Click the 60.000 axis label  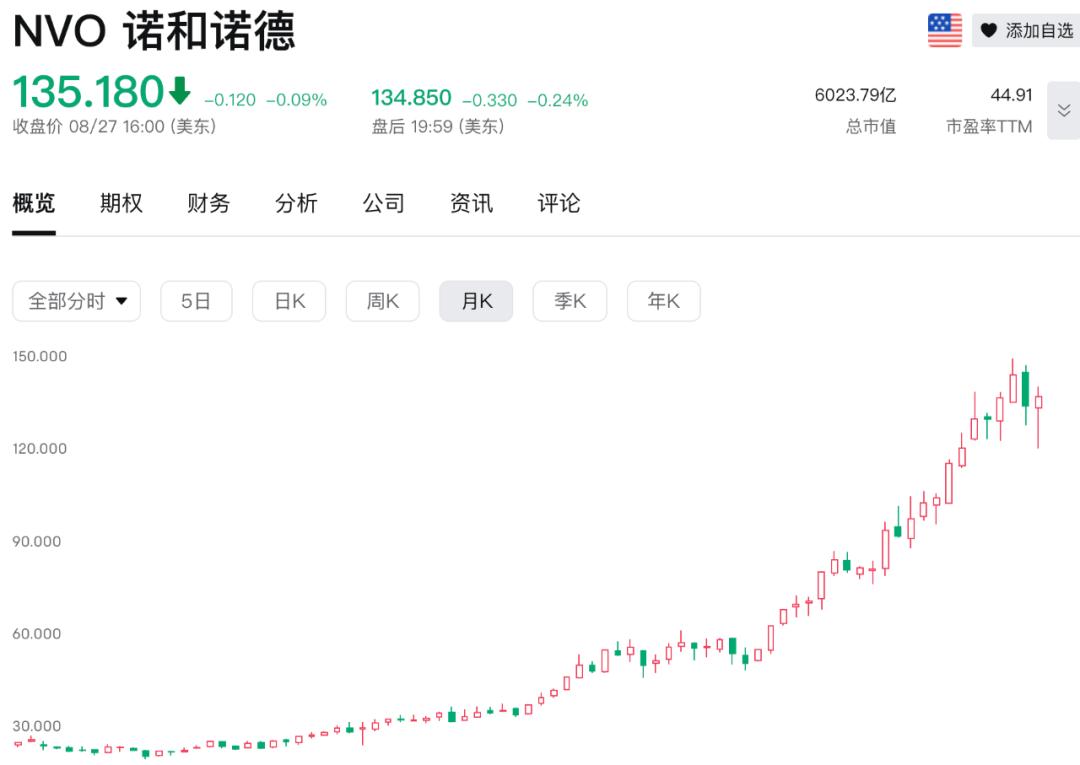tap(37, 634)
